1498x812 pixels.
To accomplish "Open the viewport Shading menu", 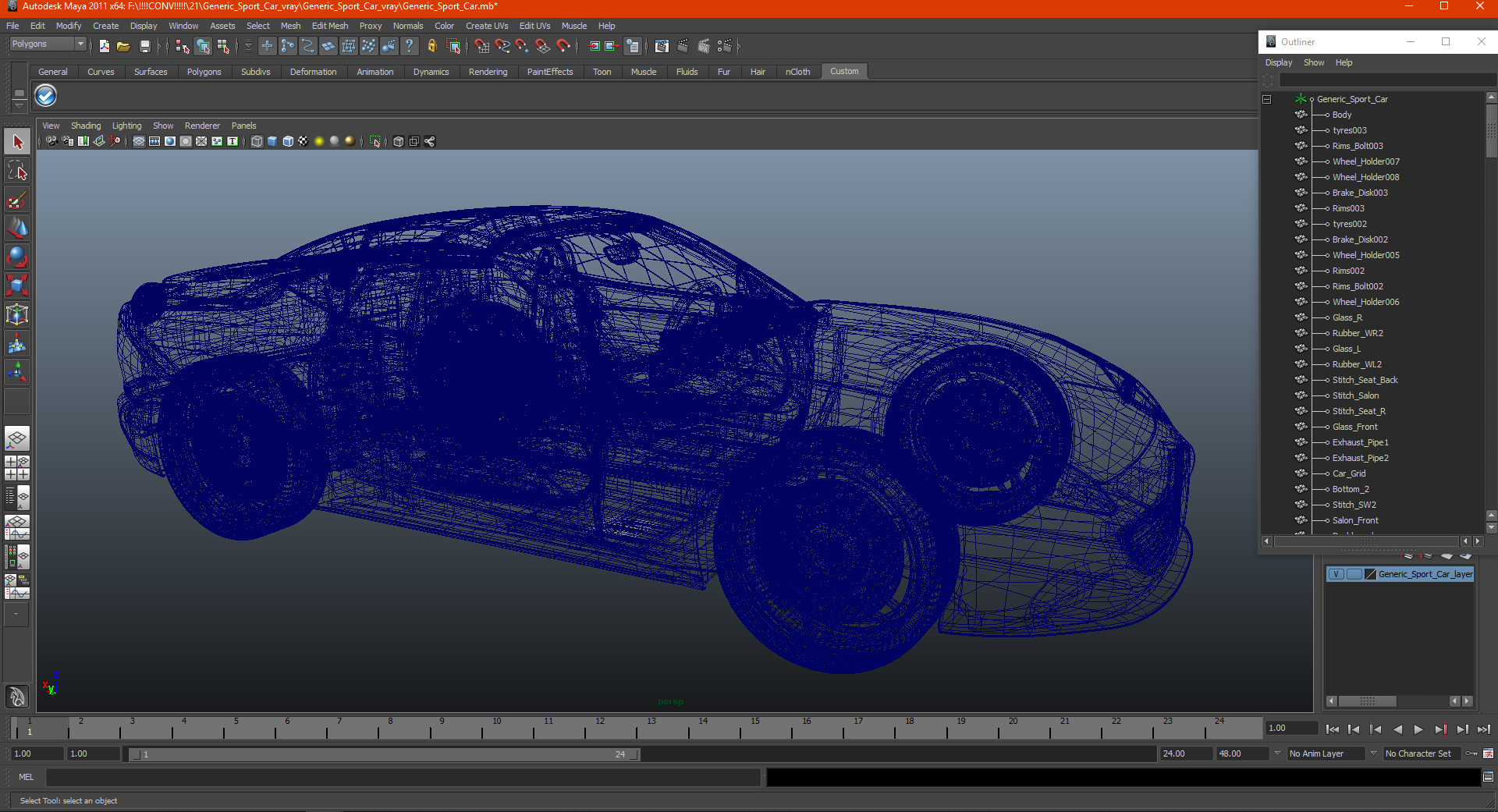I will pyautogui.click(x=86, y=126).
